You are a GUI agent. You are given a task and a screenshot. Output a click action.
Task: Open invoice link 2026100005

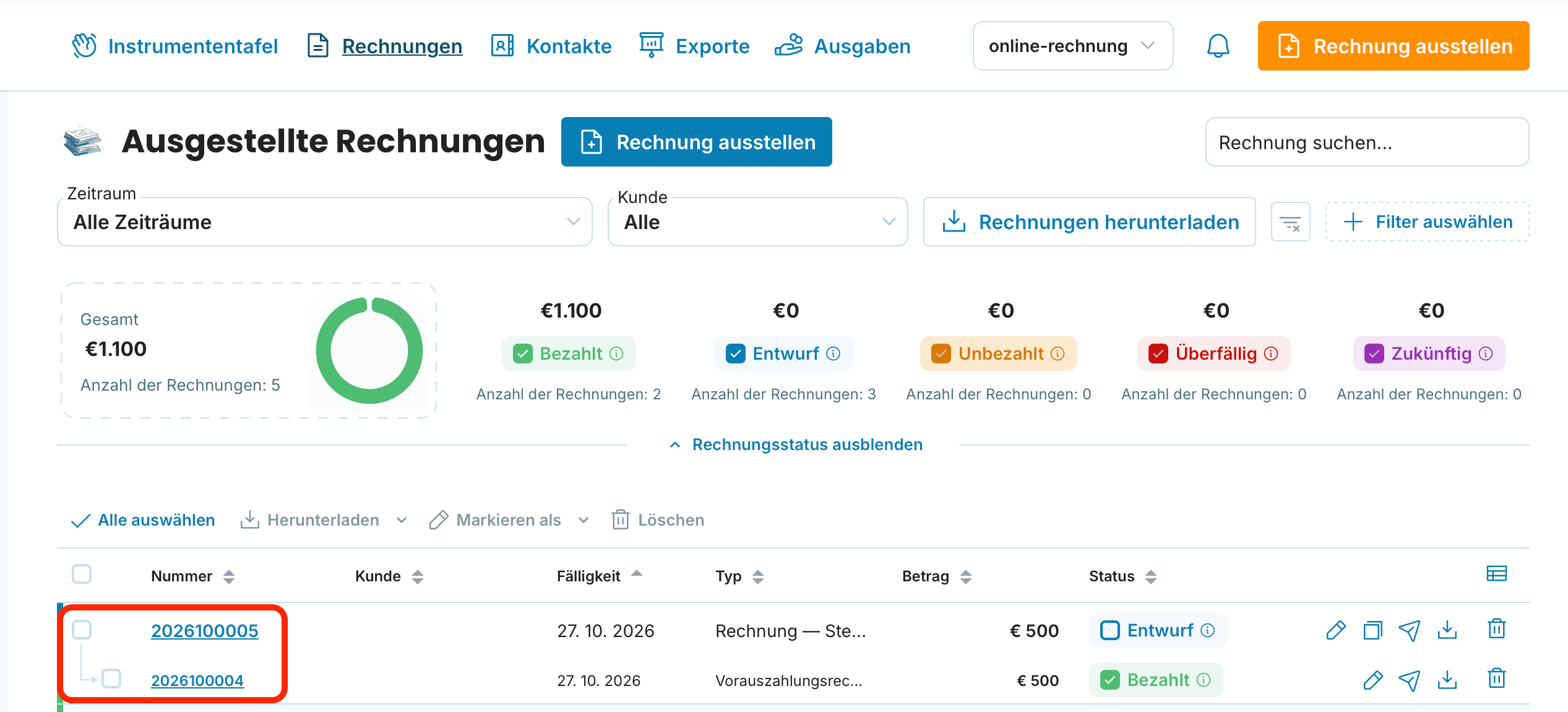[205, 630]
